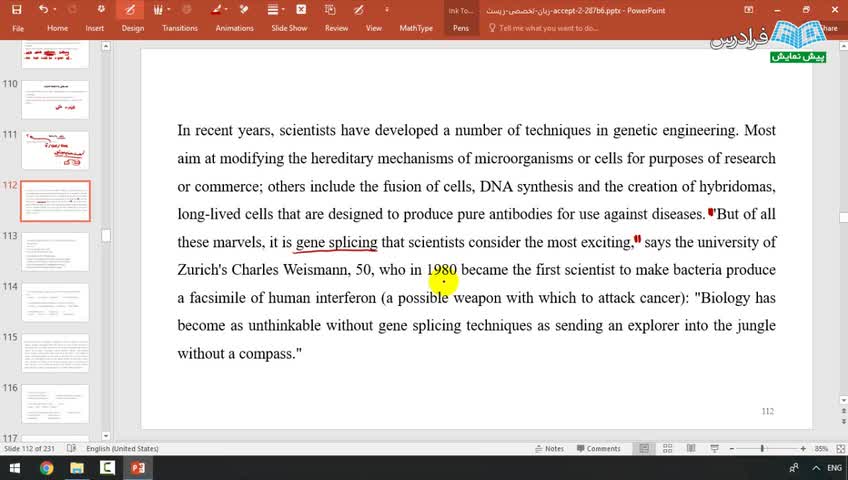
Task: Click underlined 'gene splicing' text on slide
Action: [336, 242]
